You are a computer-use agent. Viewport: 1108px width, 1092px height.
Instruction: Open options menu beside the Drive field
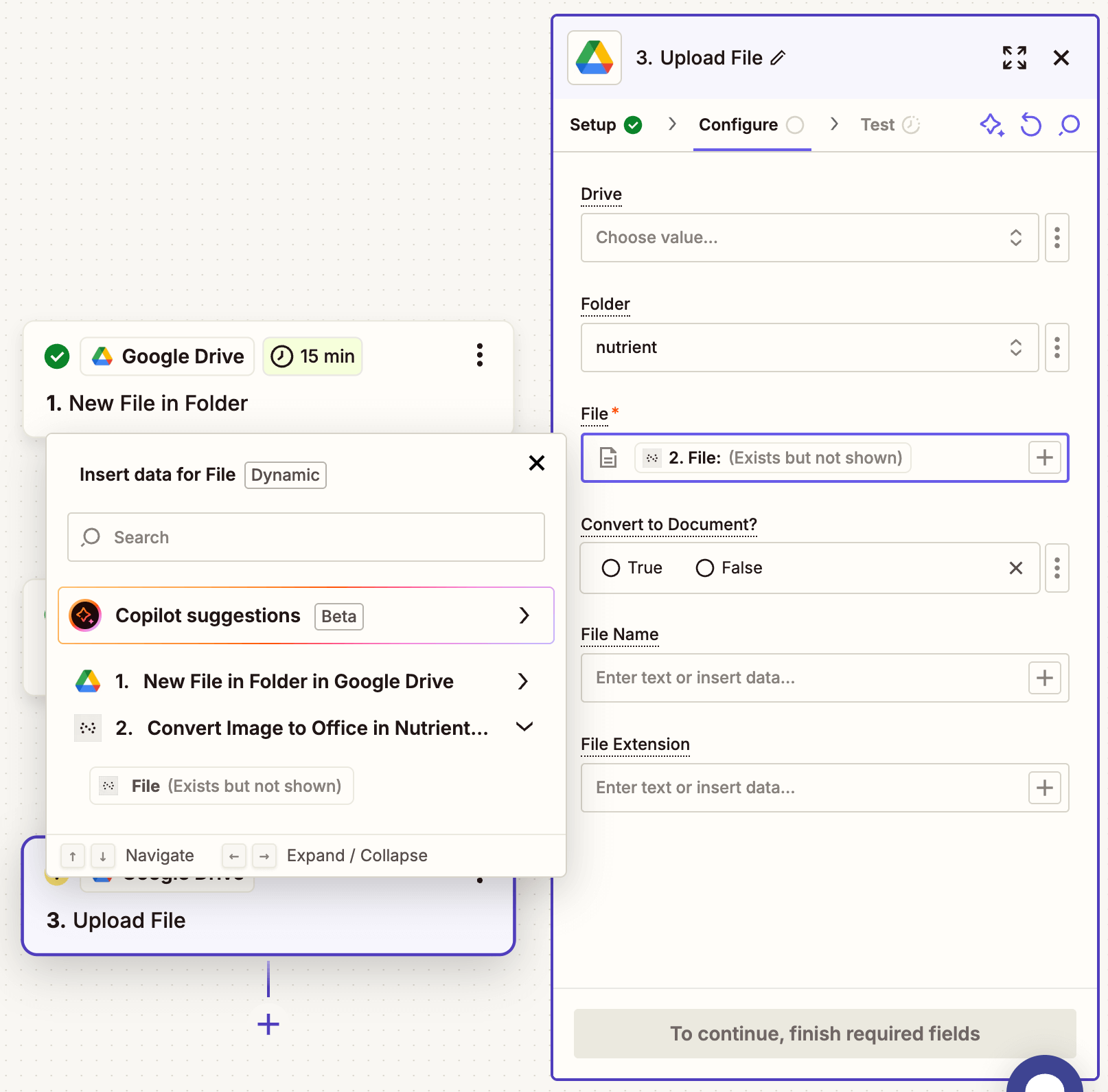[x=1057, y=238]
